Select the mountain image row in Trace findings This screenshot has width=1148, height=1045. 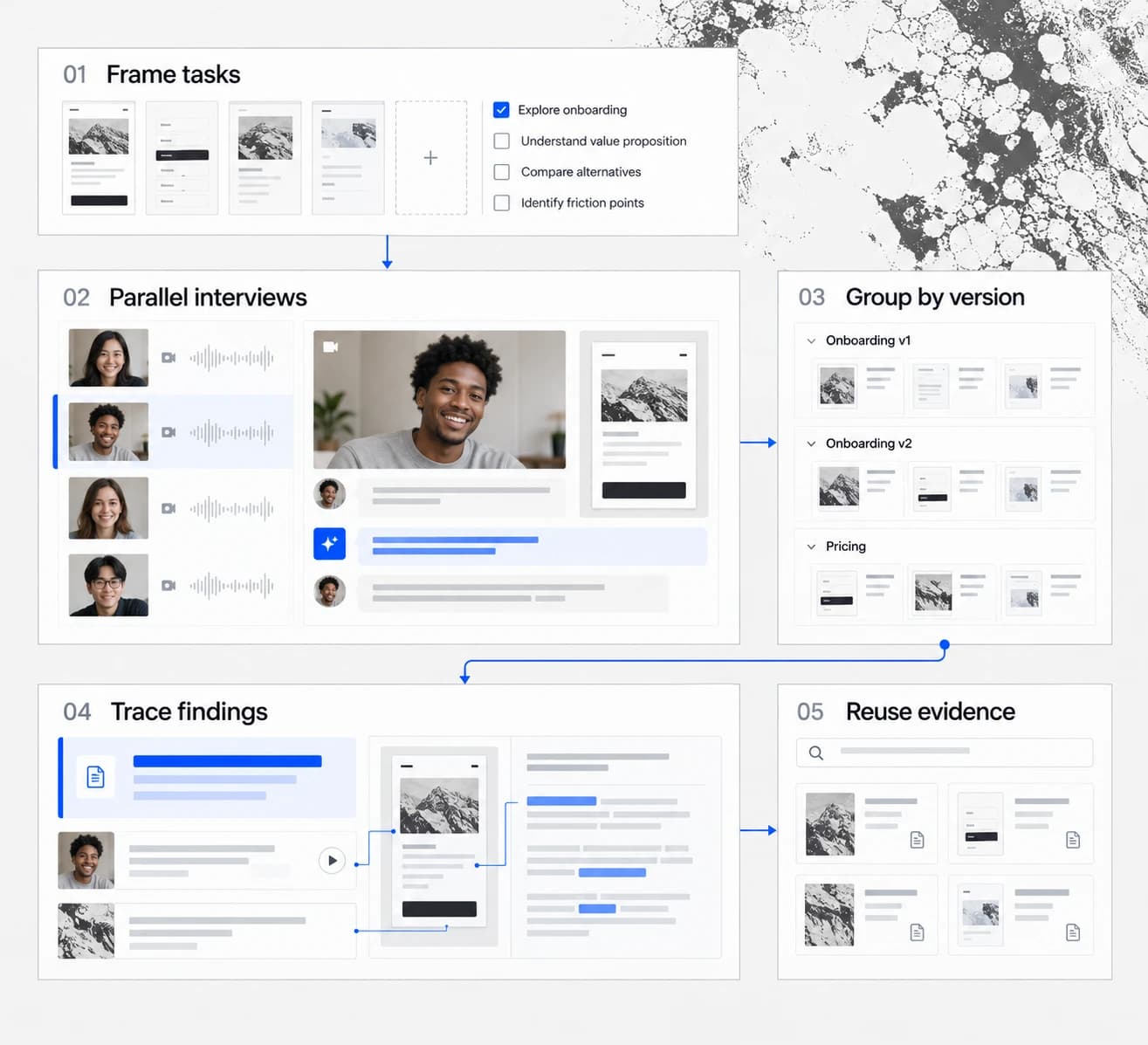[x=207, y=931]
